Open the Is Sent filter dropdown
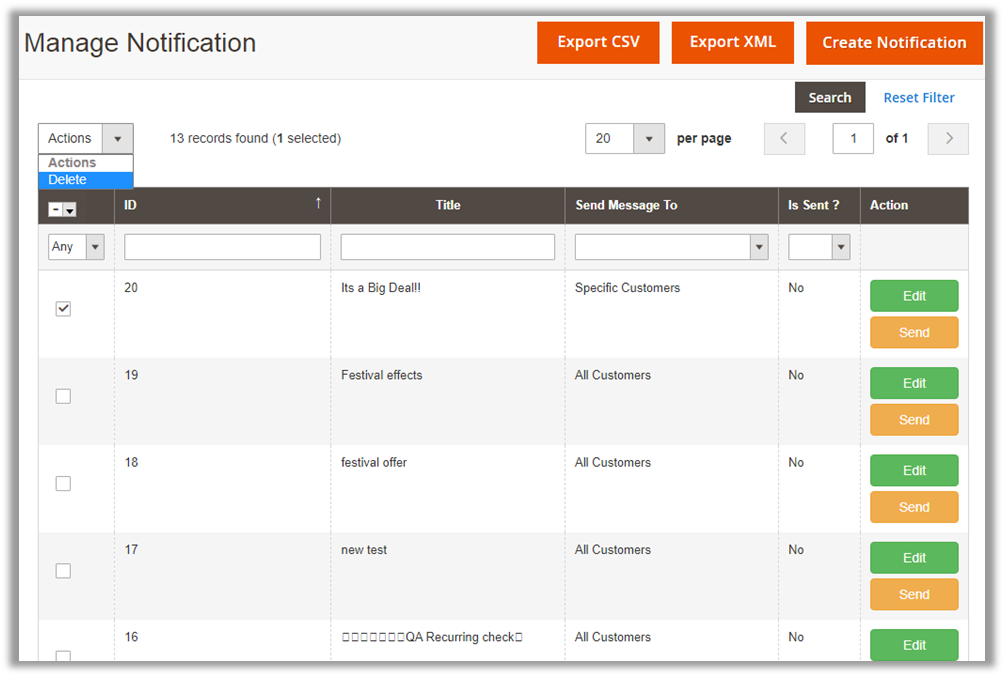1005x677 pixels. 840,247
